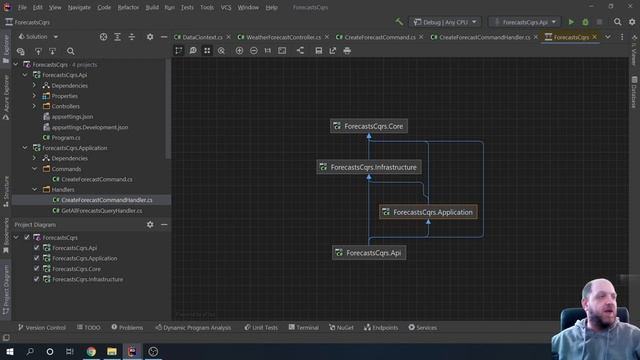Screen dimensions: 640x360
Task: Select ForecastsCqrs.Api diagram node
Action: coord(369,253)
